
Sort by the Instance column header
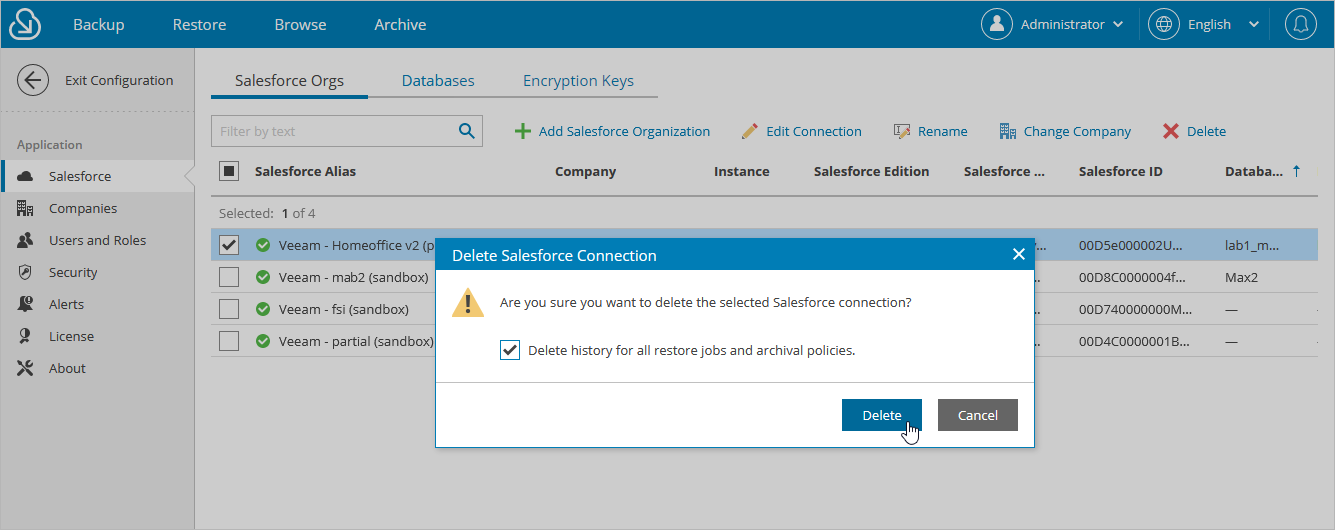741,171
